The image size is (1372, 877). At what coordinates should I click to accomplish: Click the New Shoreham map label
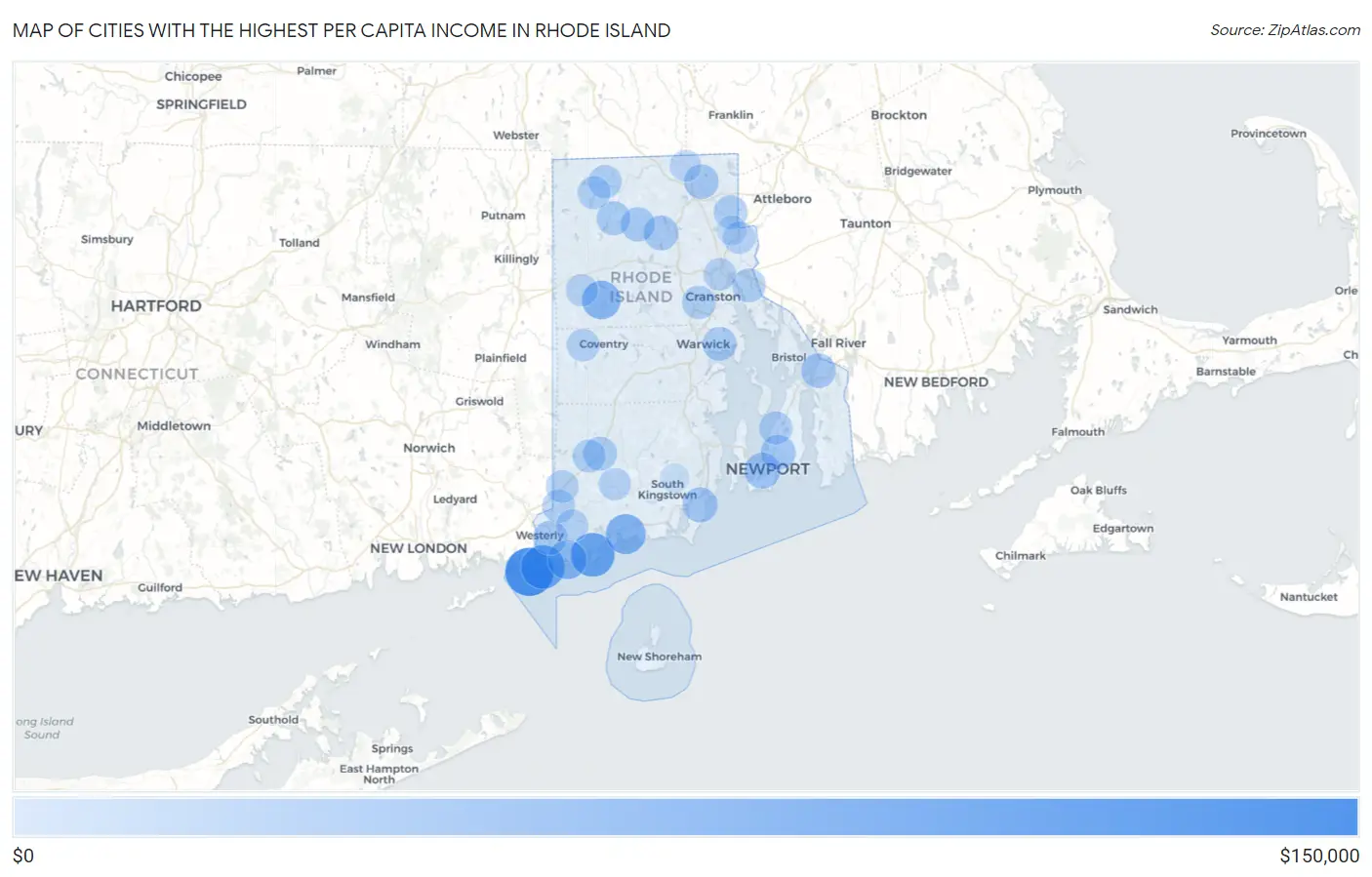click(659, 657)
